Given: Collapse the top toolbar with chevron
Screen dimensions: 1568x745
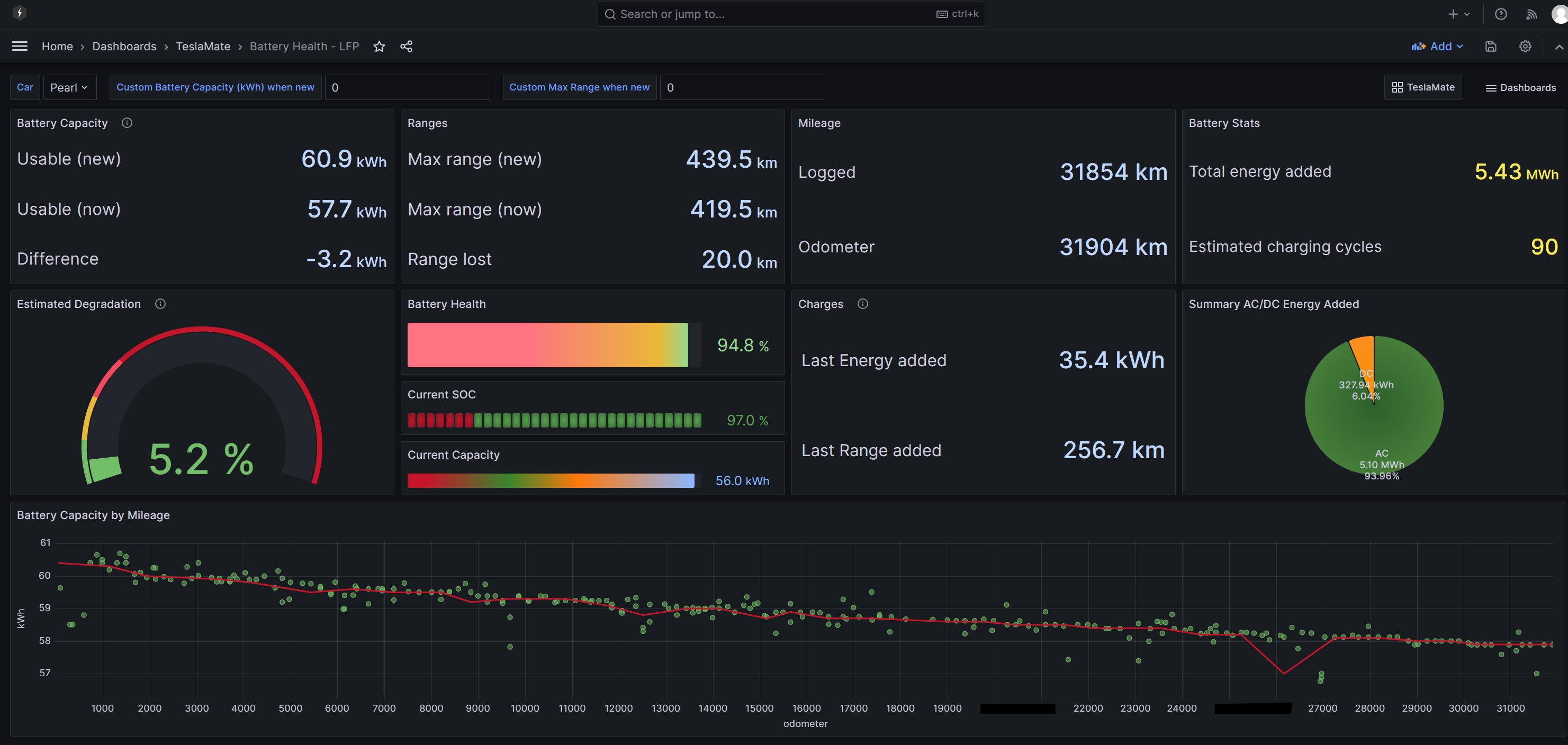Looking at the screenshot, I should pos(1558,46).
